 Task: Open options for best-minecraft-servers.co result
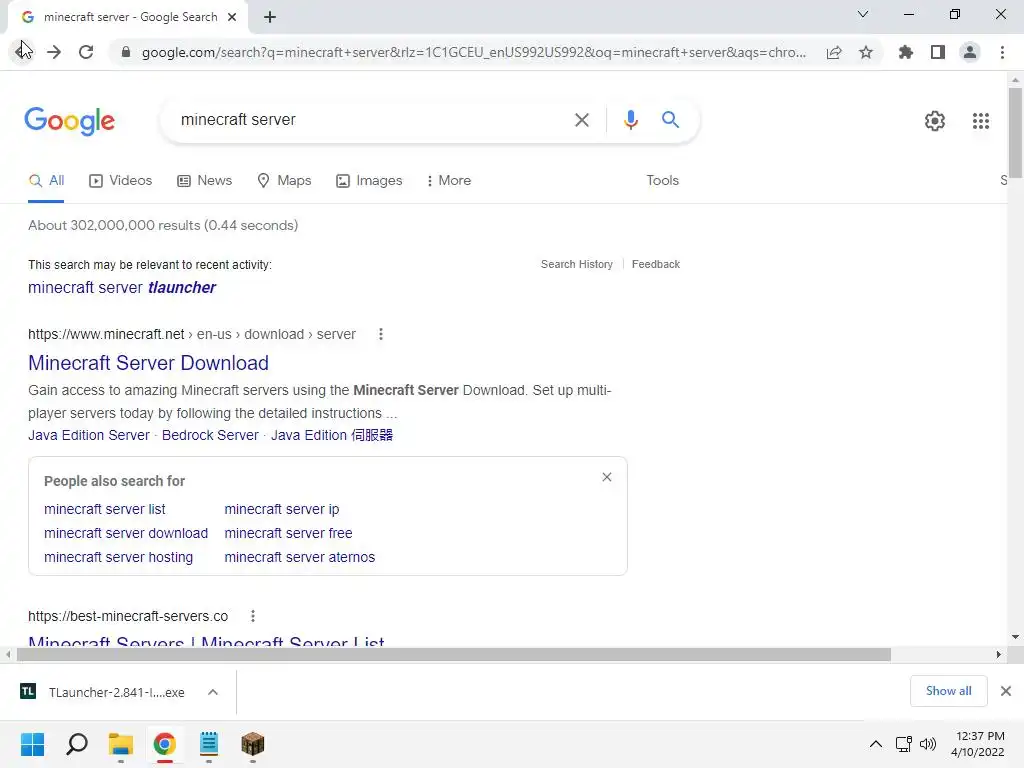(x=253, y=616)
